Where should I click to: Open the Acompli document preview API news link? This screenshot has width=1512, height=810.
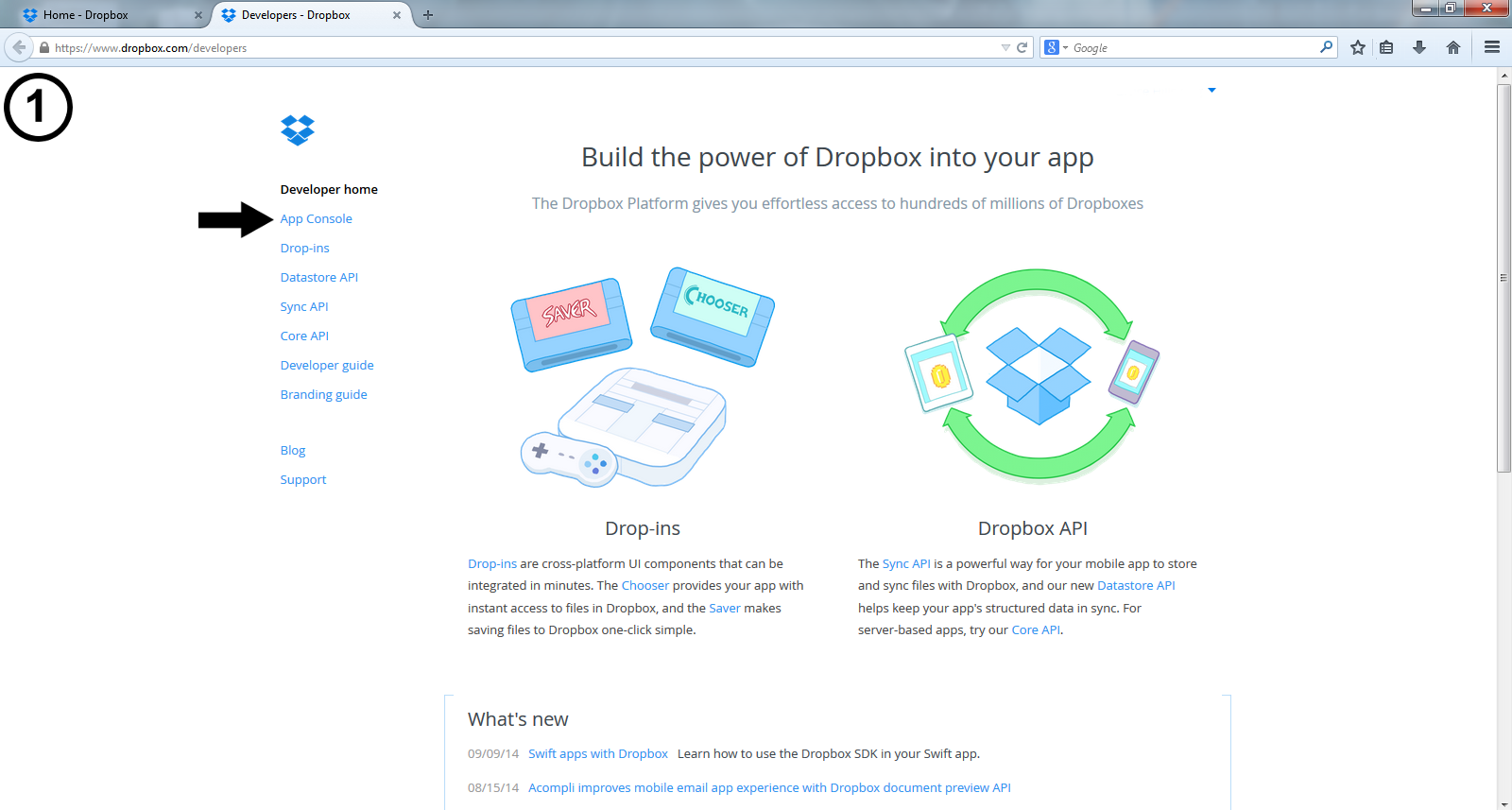coord(769,787)
